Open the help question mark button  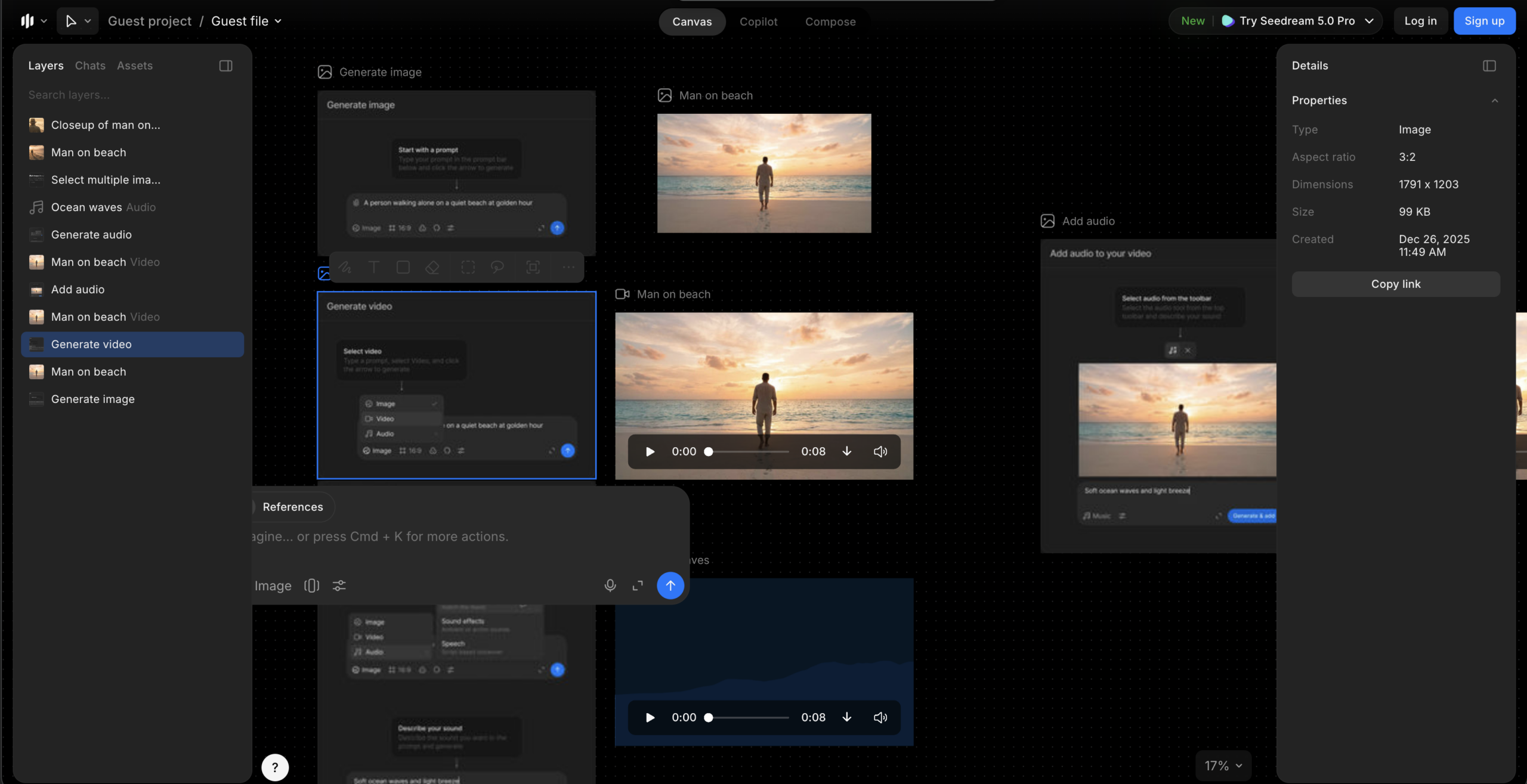(x=275, y=767)
